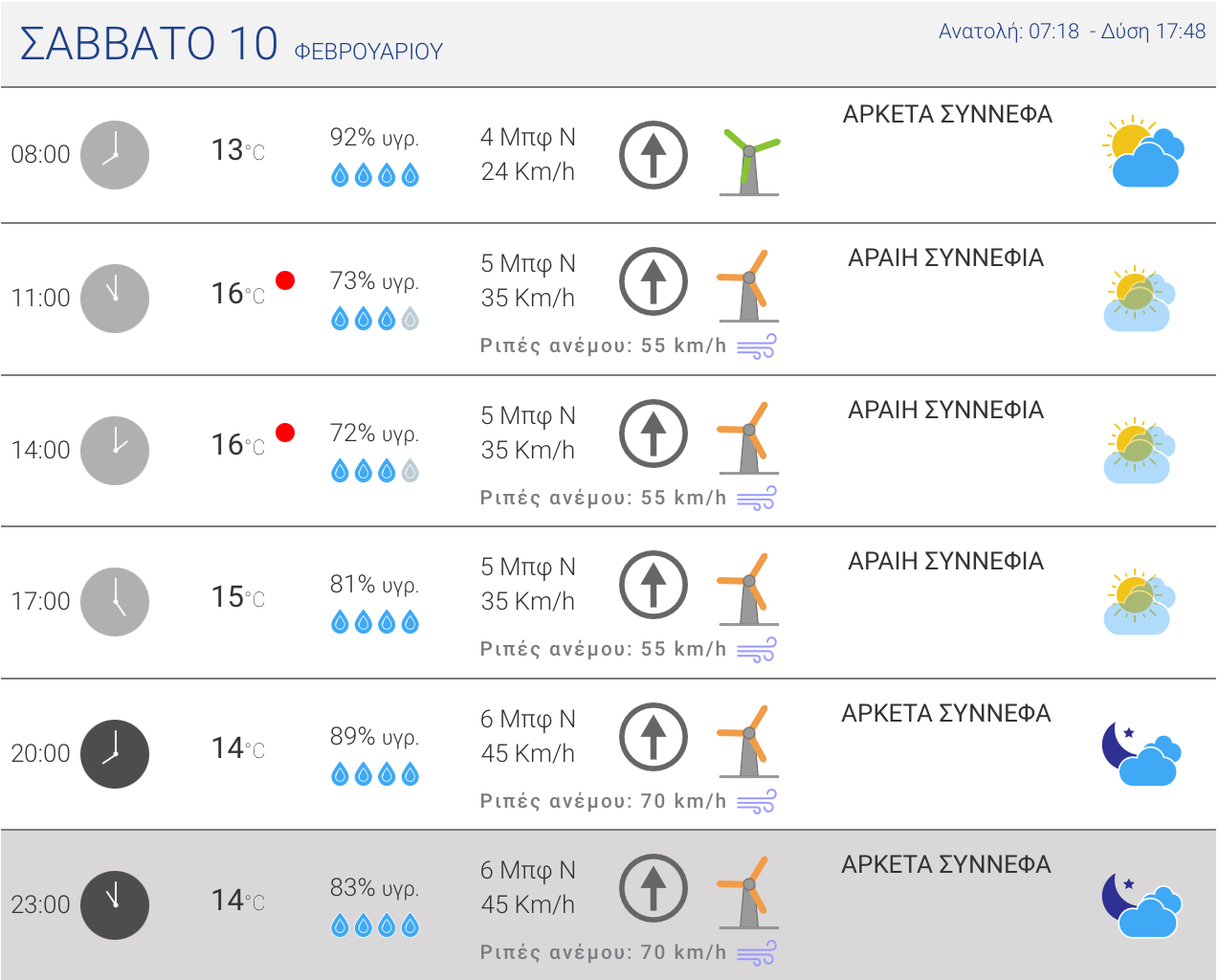Click the orange wind turbine at 20:00
Image resolution: width=1219 pixels, height=980 pixels.
point(748,742)
